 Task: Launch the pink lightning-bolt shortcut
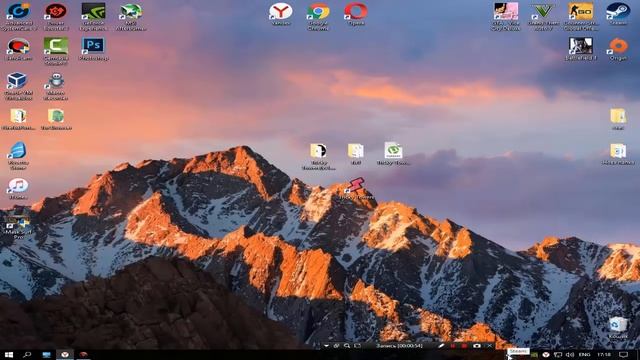356,188
